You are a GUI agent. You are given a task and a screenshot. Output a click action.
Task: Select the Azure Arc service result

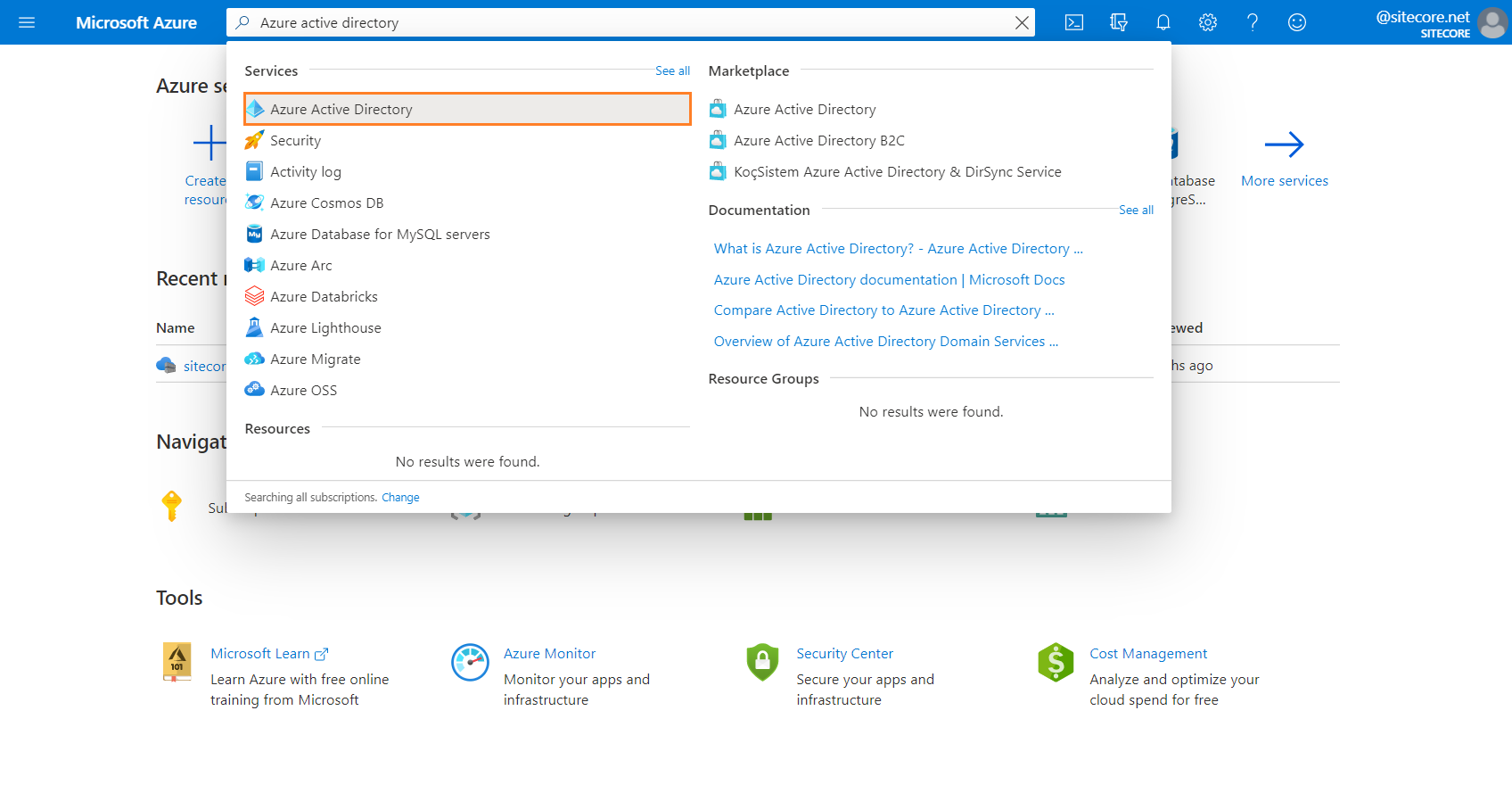click(x=467, y=265)
